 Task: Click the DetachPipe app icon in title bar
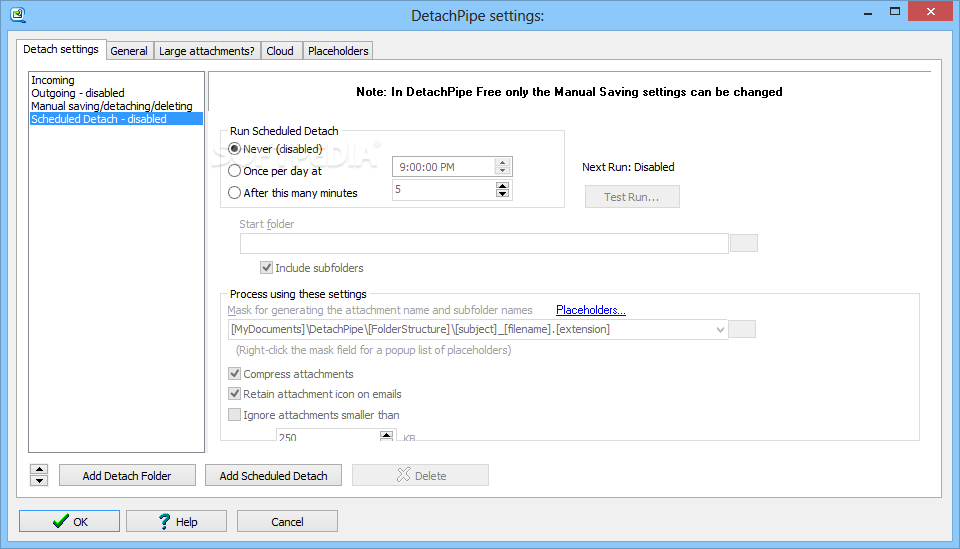point(18,15)
